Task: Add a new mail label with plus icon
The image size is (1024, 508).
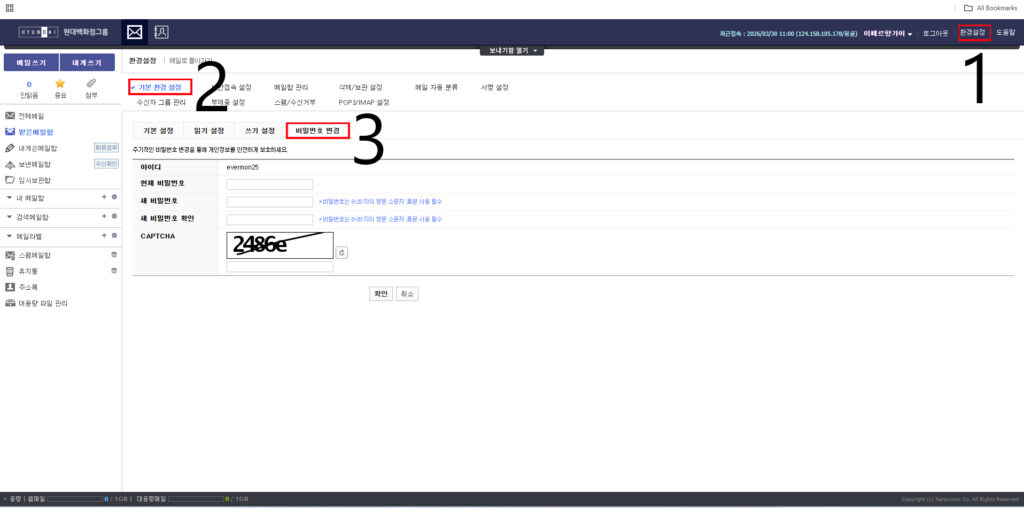Action: (x=103, y=235)
